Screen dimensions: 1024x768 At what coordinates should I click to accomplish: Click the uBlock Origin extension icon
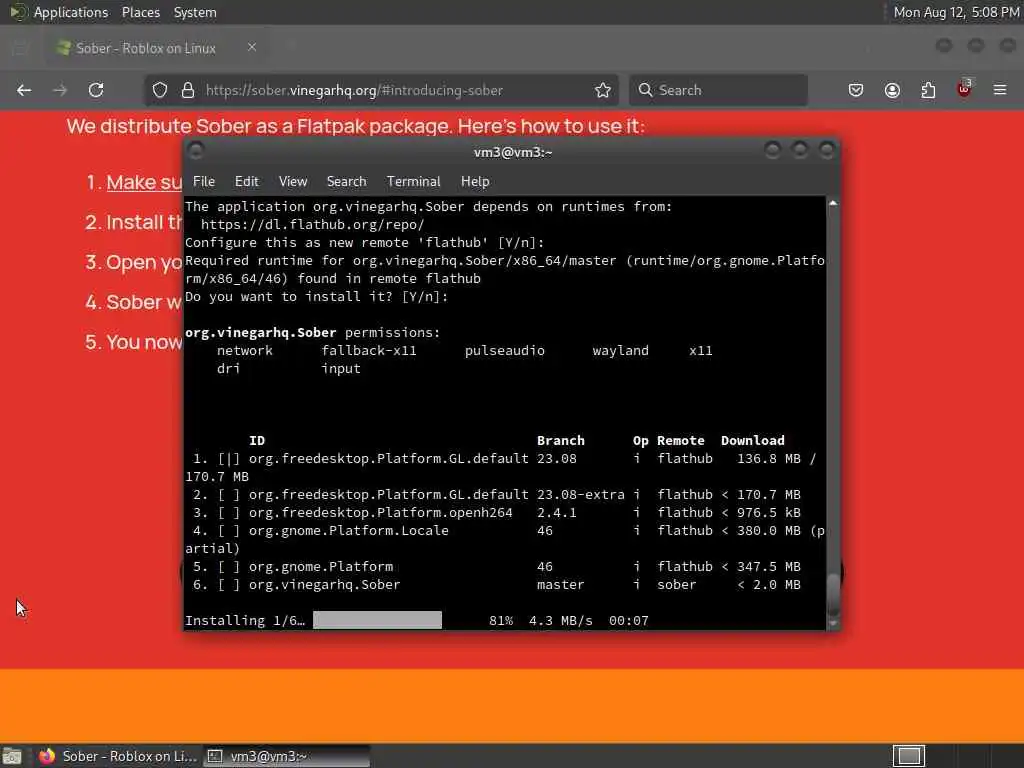click(964, 89)
